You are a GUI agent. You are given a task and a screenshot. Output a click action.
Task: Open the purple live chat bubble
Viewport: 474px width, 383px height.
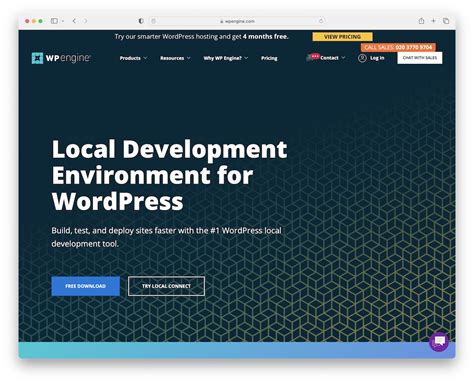click(x=439, y=341)
